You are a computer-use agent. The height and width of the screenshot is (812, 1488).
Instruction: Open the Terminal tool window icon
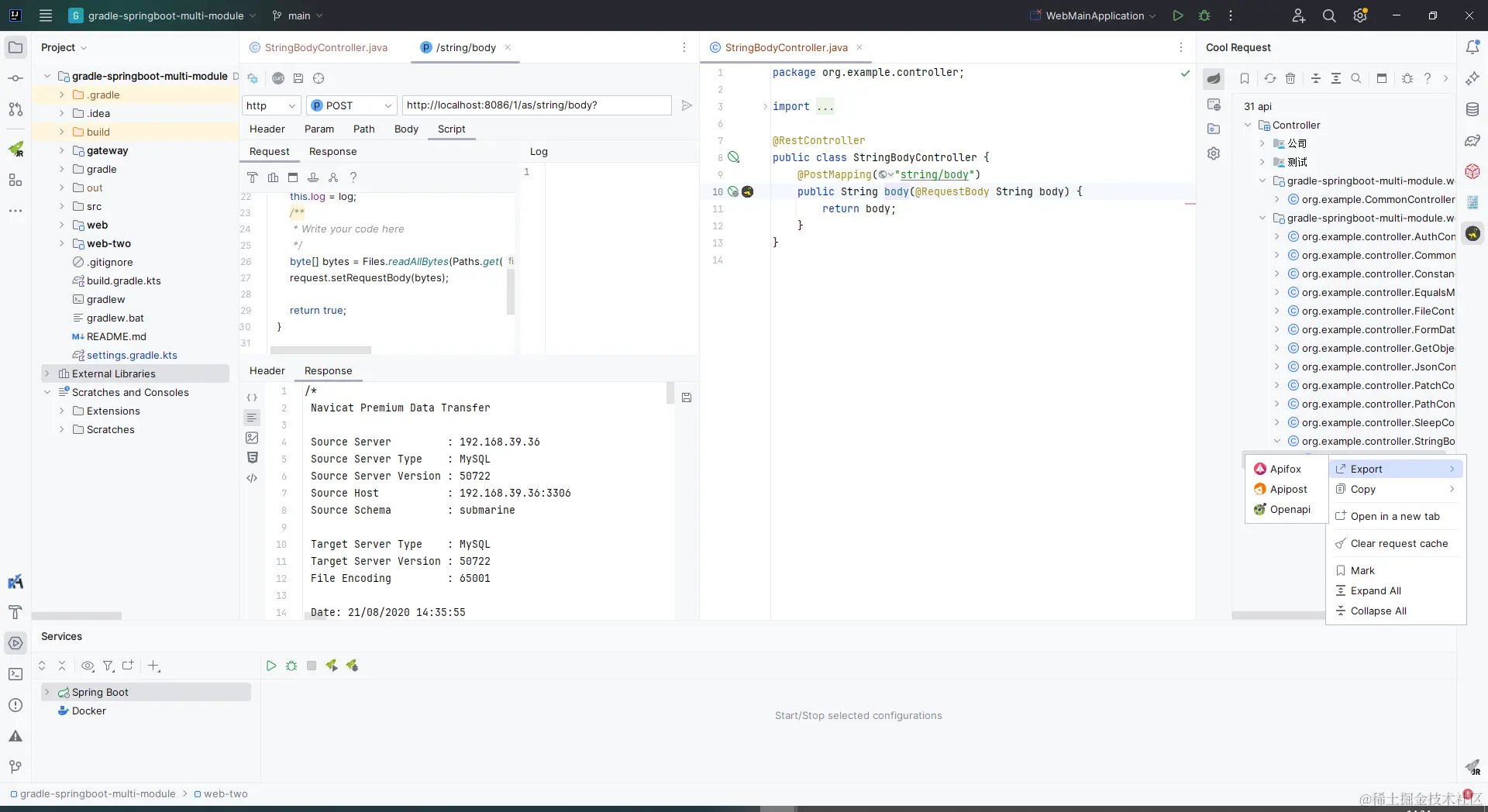[15, 674]
